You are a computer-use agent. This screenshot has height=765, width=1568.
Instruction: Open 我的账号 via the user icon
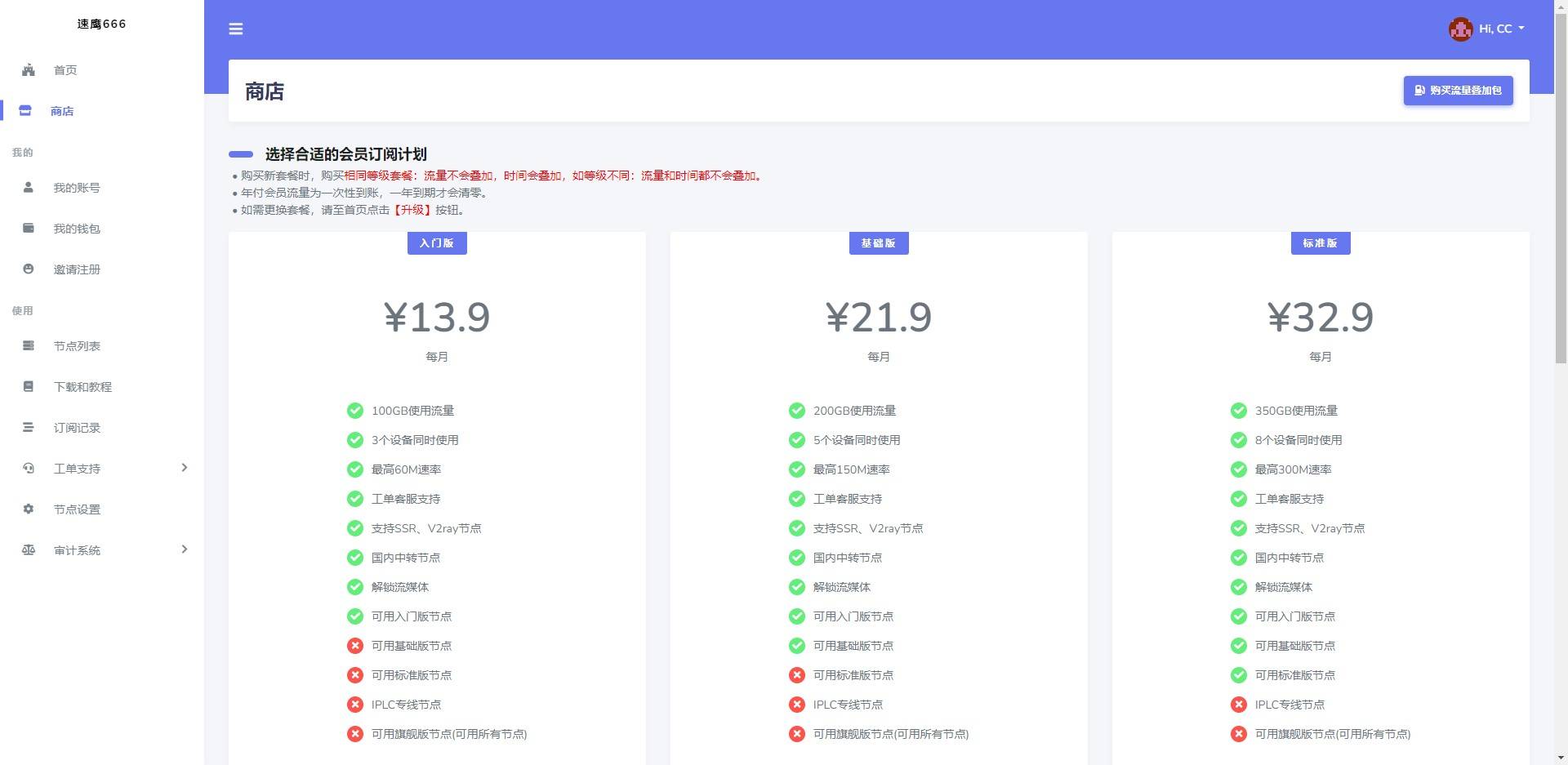[x=29, y=188]
